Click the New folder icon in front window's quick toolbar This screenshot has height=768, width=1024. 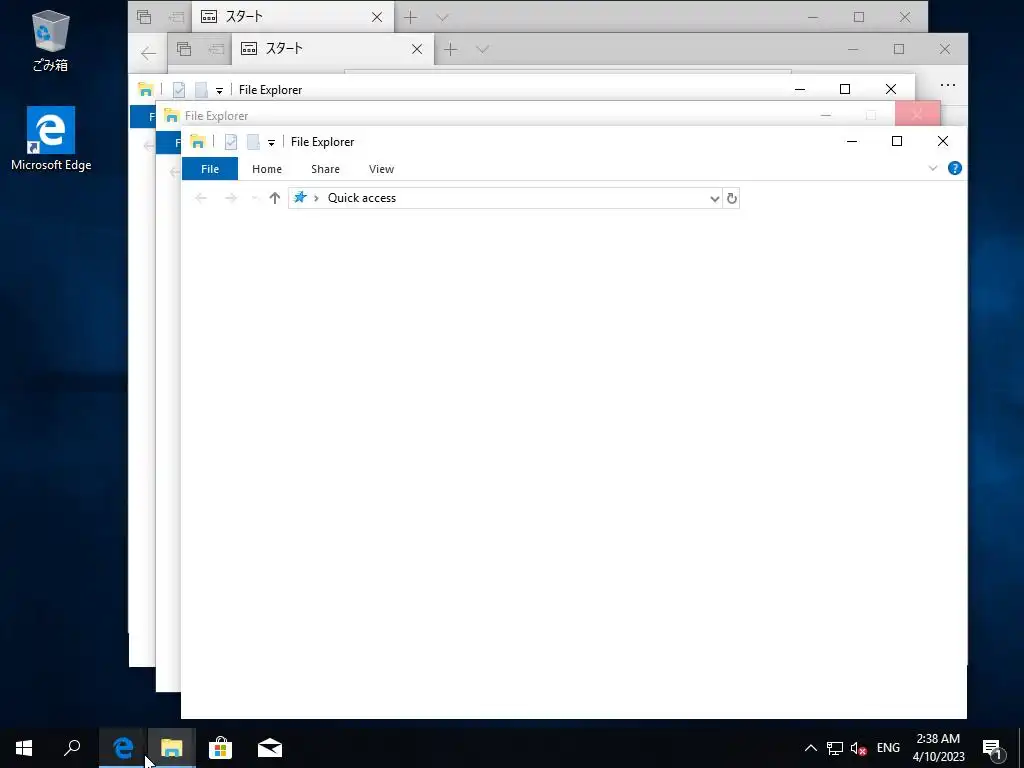coord(253,142)
